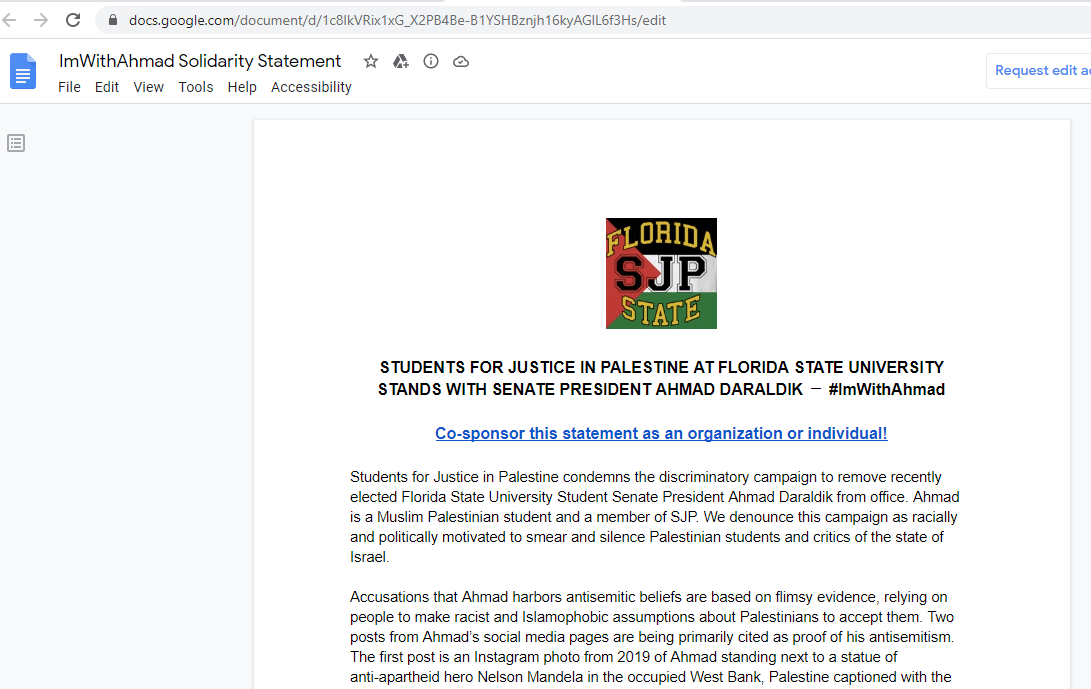Click the heading line starting 'STUDENTS FOR JUSTICE'
This screenshot has width=1091, height=689.
[x=662, y=367]
